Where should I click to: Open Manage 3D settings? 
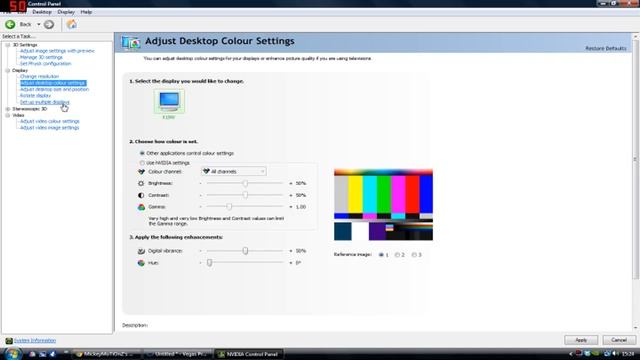[41, 58]
